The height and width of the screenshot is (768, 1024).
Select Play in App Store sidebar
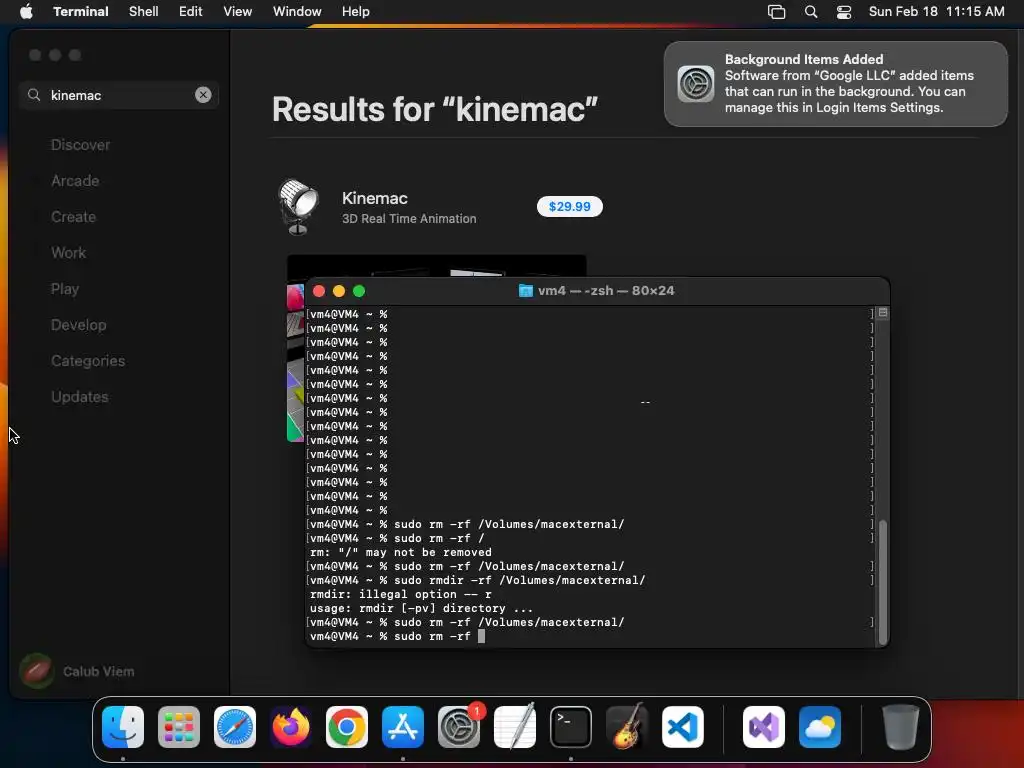pos(65,289)
